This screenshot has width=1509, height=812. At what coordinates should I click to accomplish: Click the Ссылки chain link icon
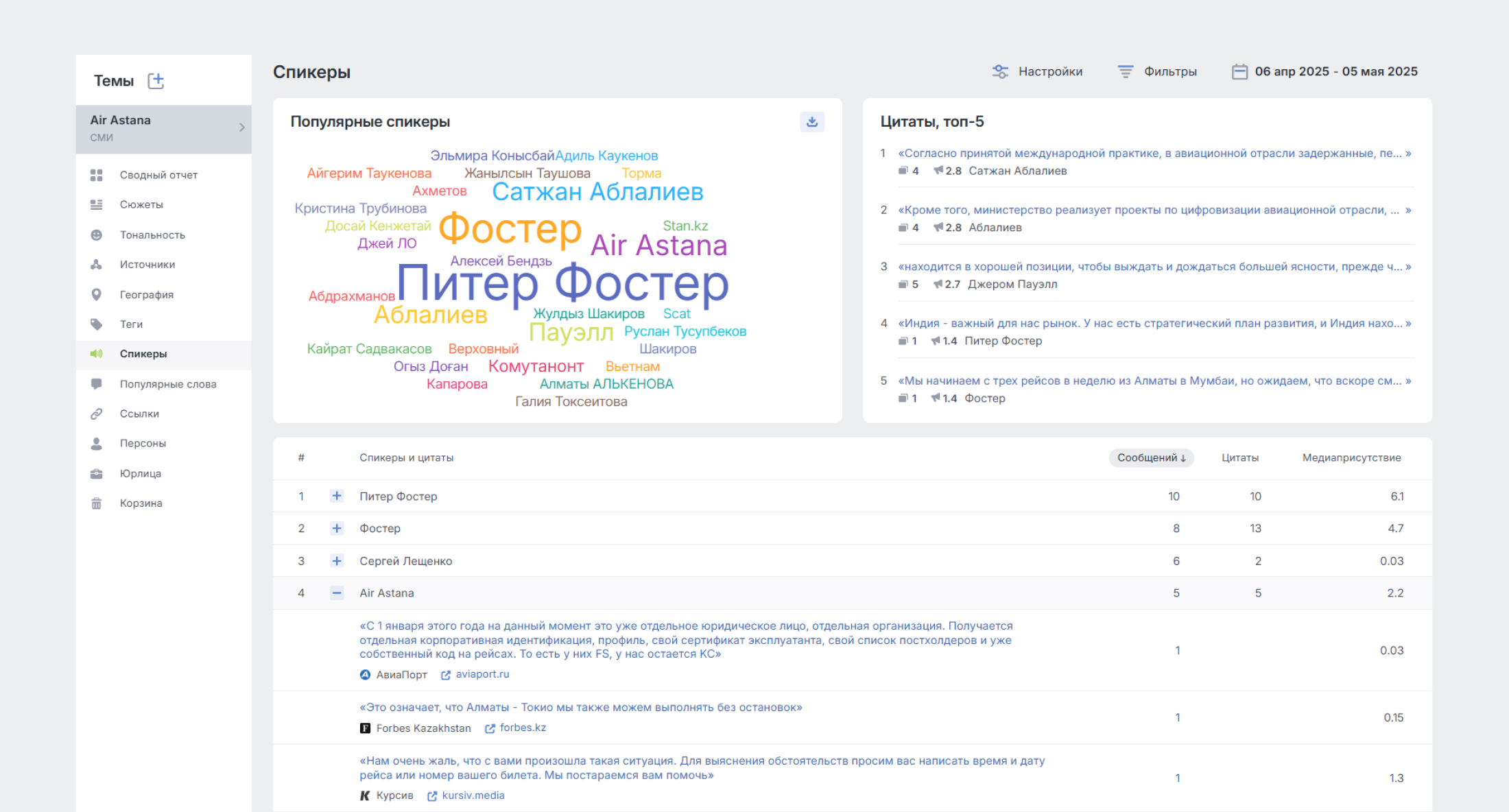pos(97,414)
